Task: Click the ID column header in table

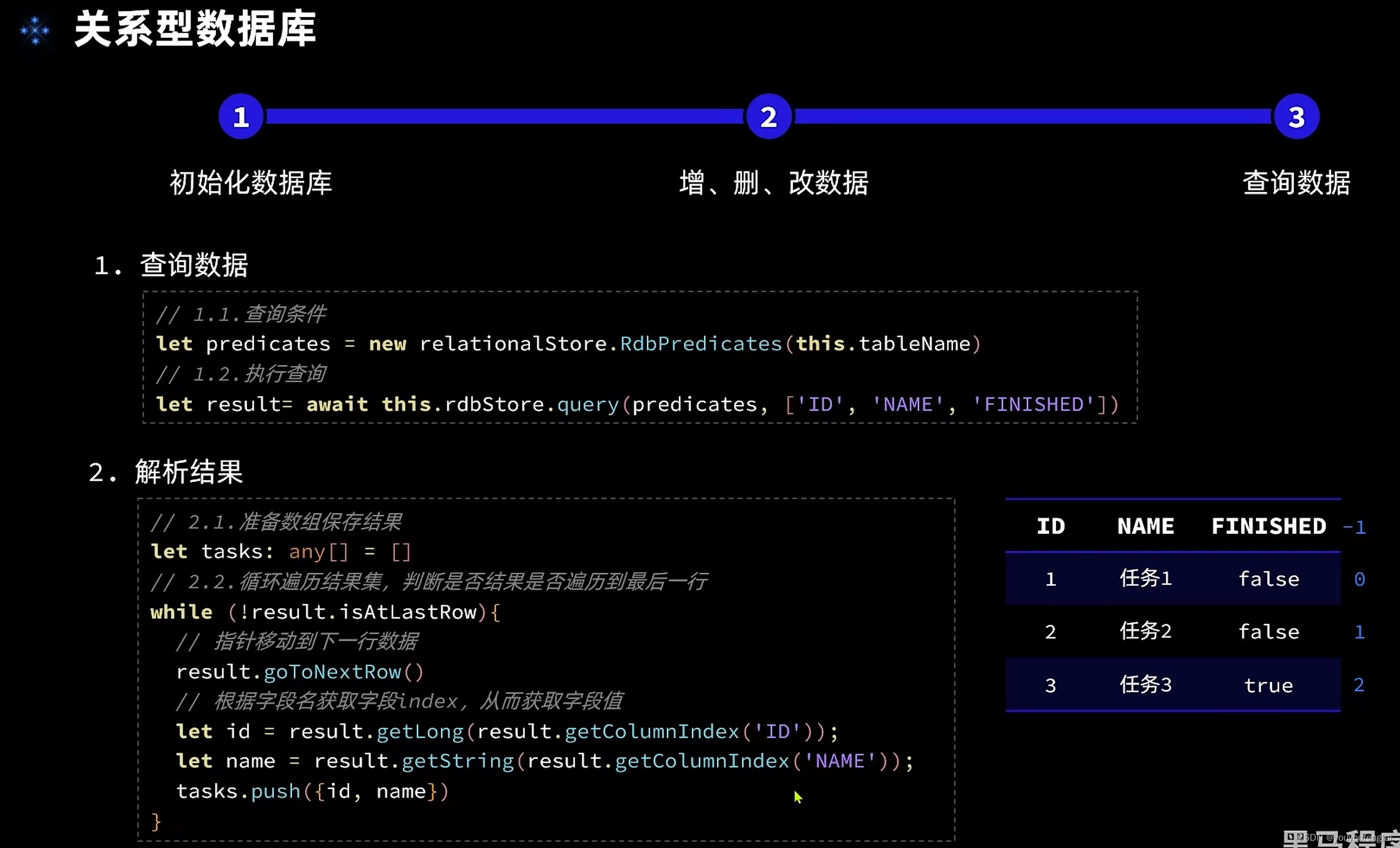Action: (1051, 527)
